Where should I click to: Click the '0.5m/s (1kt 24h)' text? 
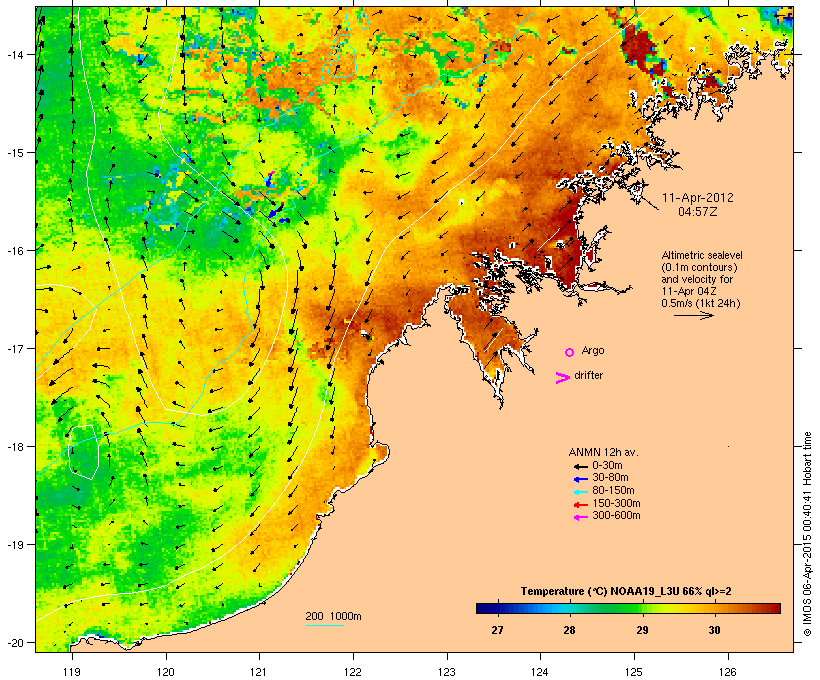[x=701, y=303]
